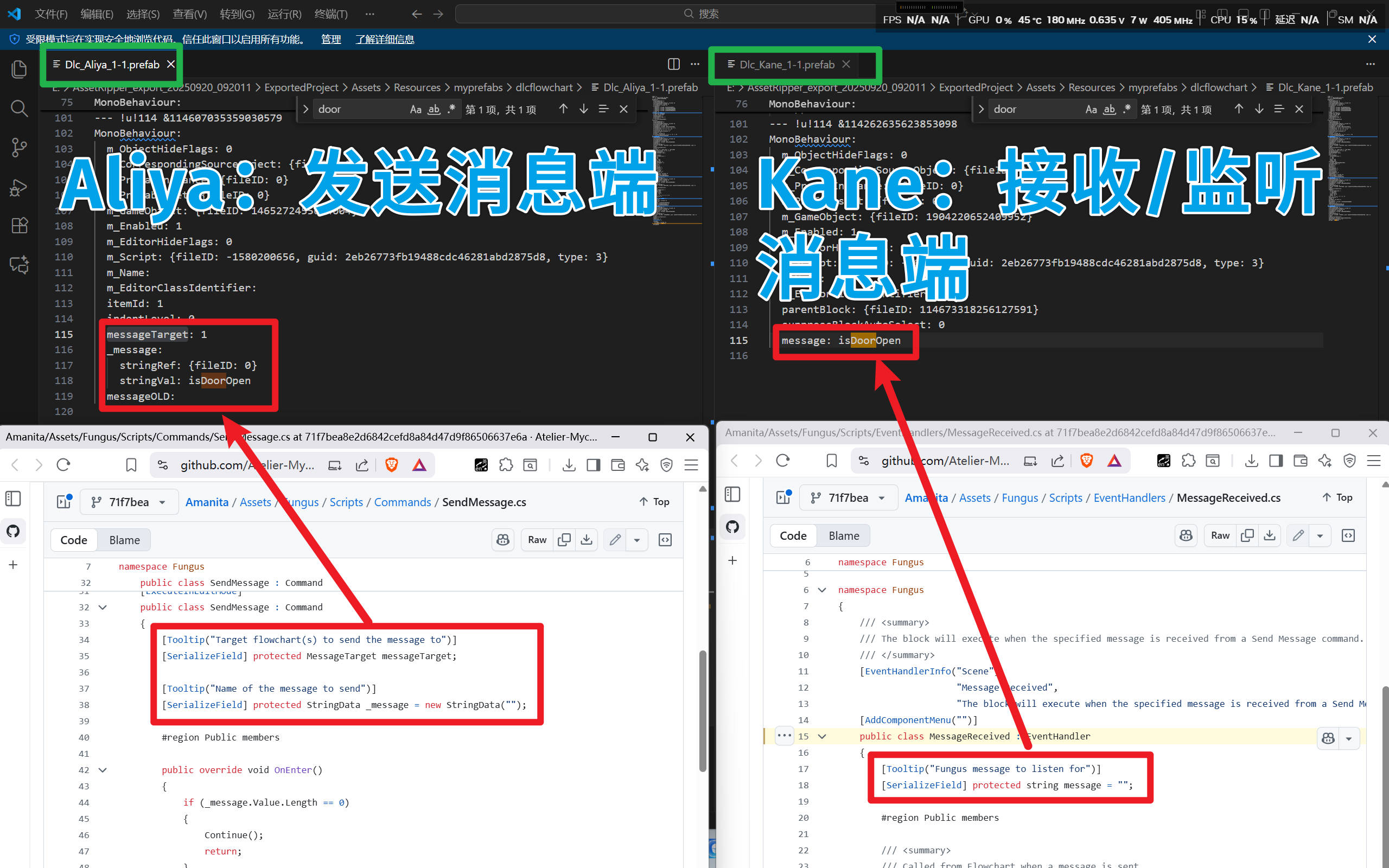Open Source Control view in activity bar
Image resolution: width=1389 pixels, height=868 pixels.
coord(19,148)
